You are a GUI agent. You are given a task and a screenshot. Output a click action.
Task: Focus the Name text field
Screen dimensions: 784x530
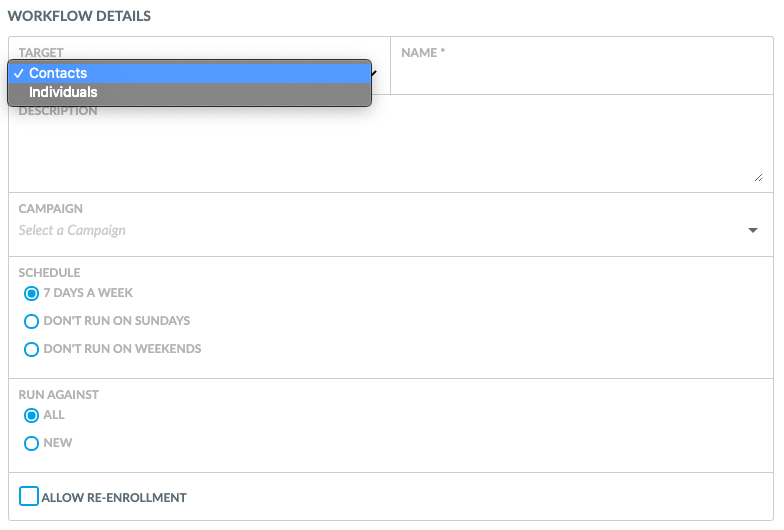pos(582,75)
